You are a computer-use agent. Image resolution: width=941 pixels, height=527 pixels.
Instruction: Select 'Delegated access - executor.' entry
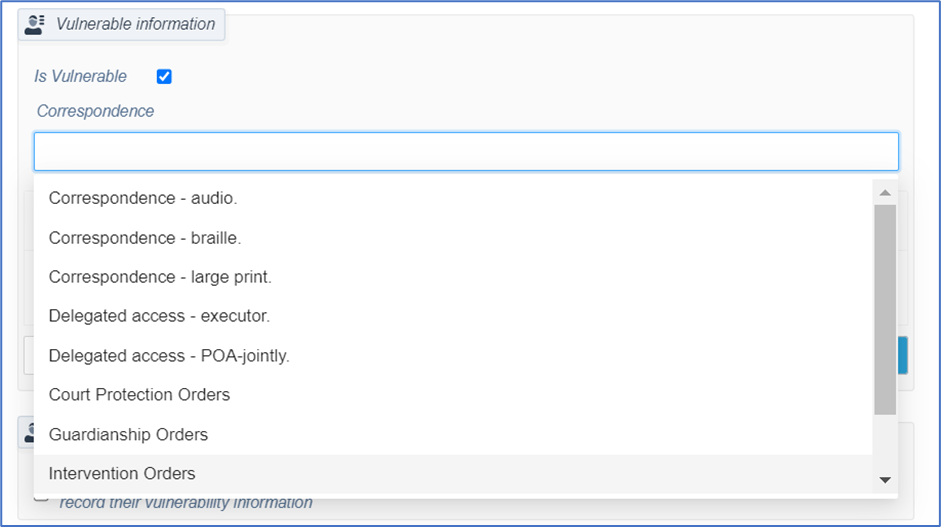point(159,316)
